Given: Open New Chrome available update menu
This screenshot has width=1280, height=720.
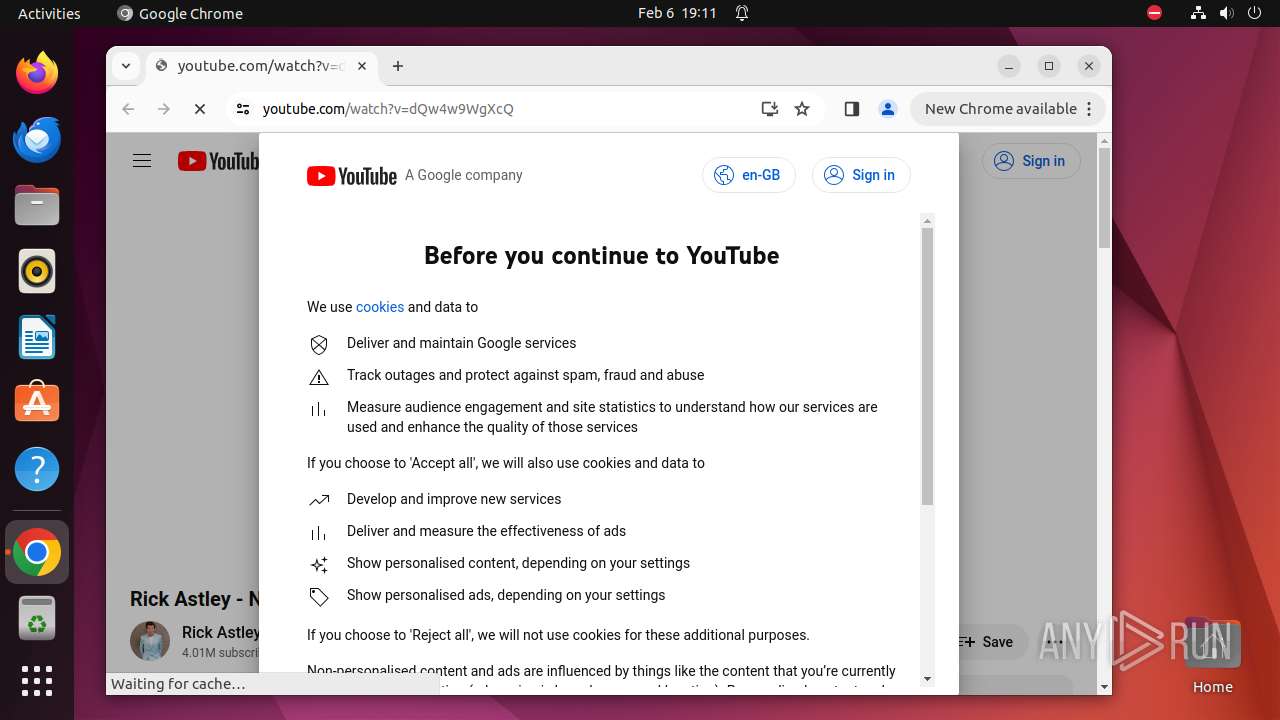Looking at the screenshot, I should [x=1008, y=109].
